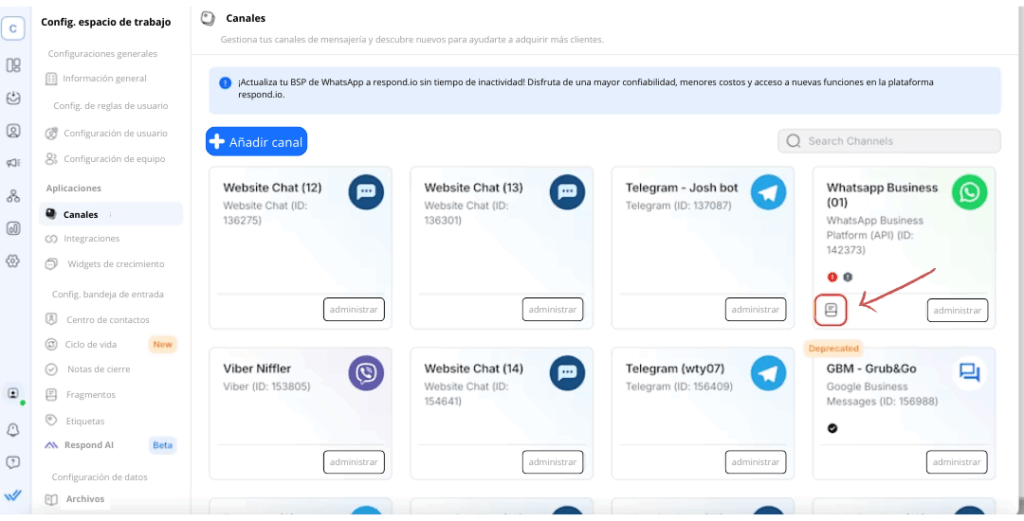
Task: Click the user status avatar with green dot
Action: [x=13, y=394]
